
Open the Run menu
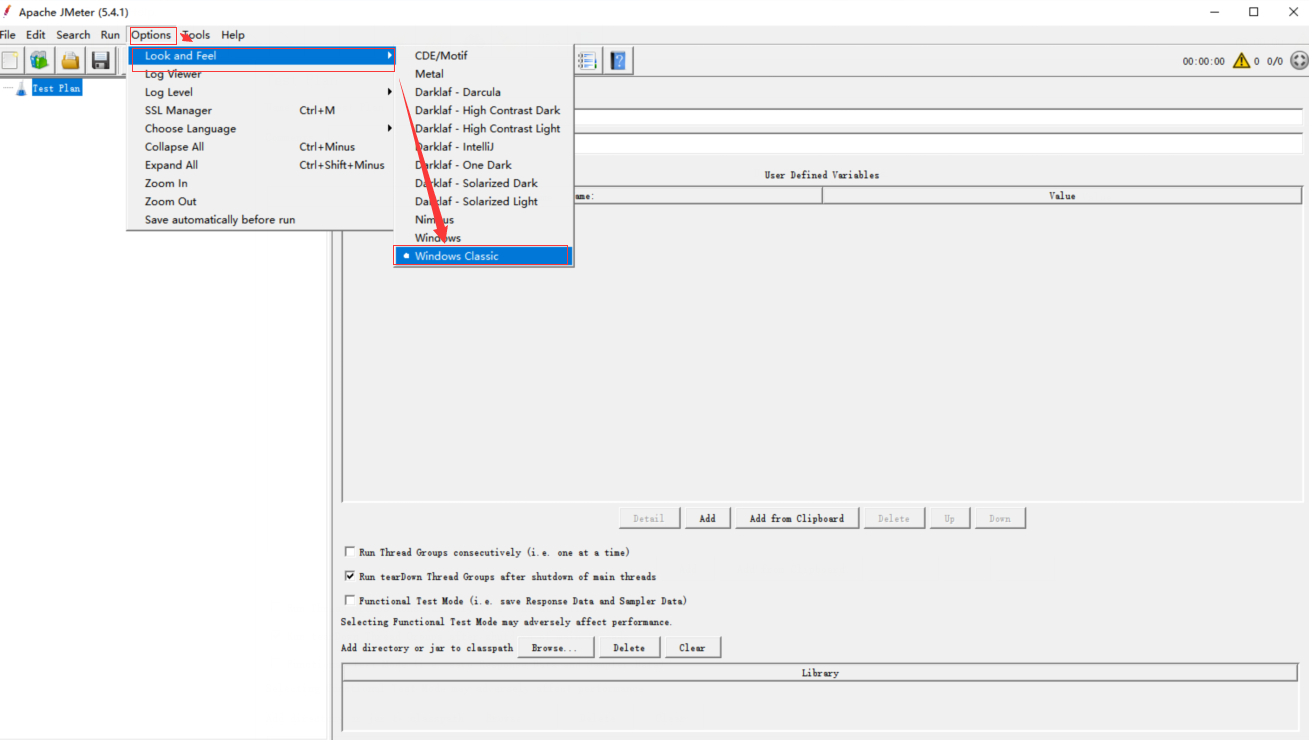[x=110, y=35]
